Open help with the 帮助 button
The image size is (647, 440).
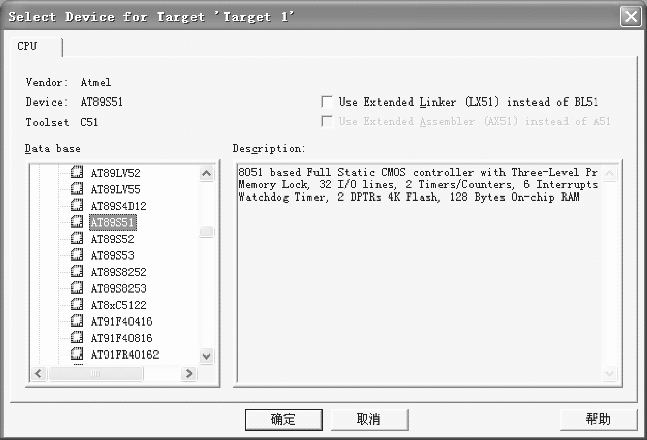tap(598, 419)
